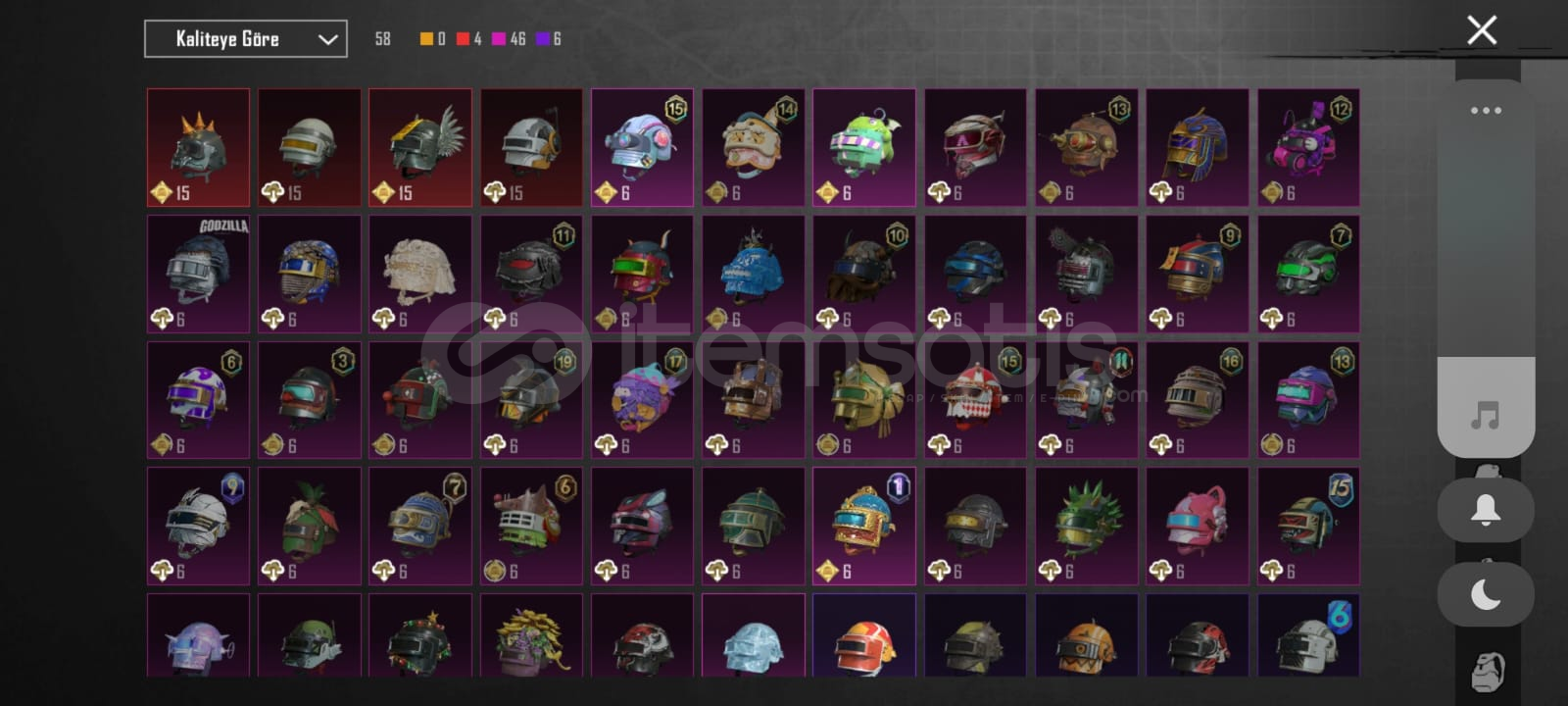Pick the green frog helmet skin
1568x706 pixels.
click(x=864, y=147)
